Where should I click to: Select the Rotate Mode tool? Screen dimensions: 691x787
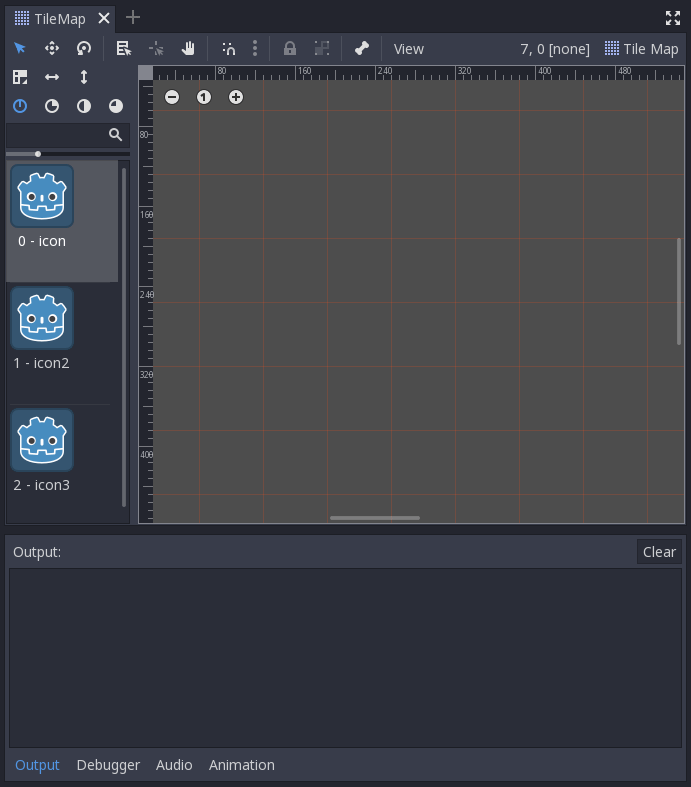84,48
